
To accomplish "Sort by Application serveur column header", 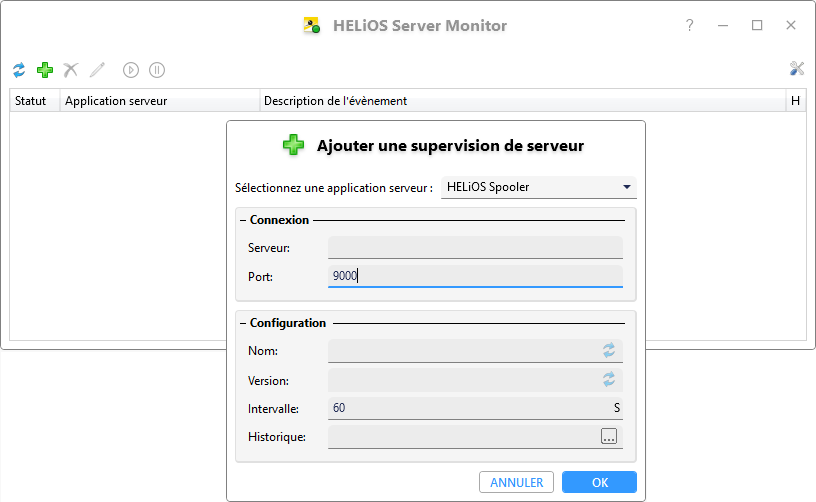I will point(160,101).
